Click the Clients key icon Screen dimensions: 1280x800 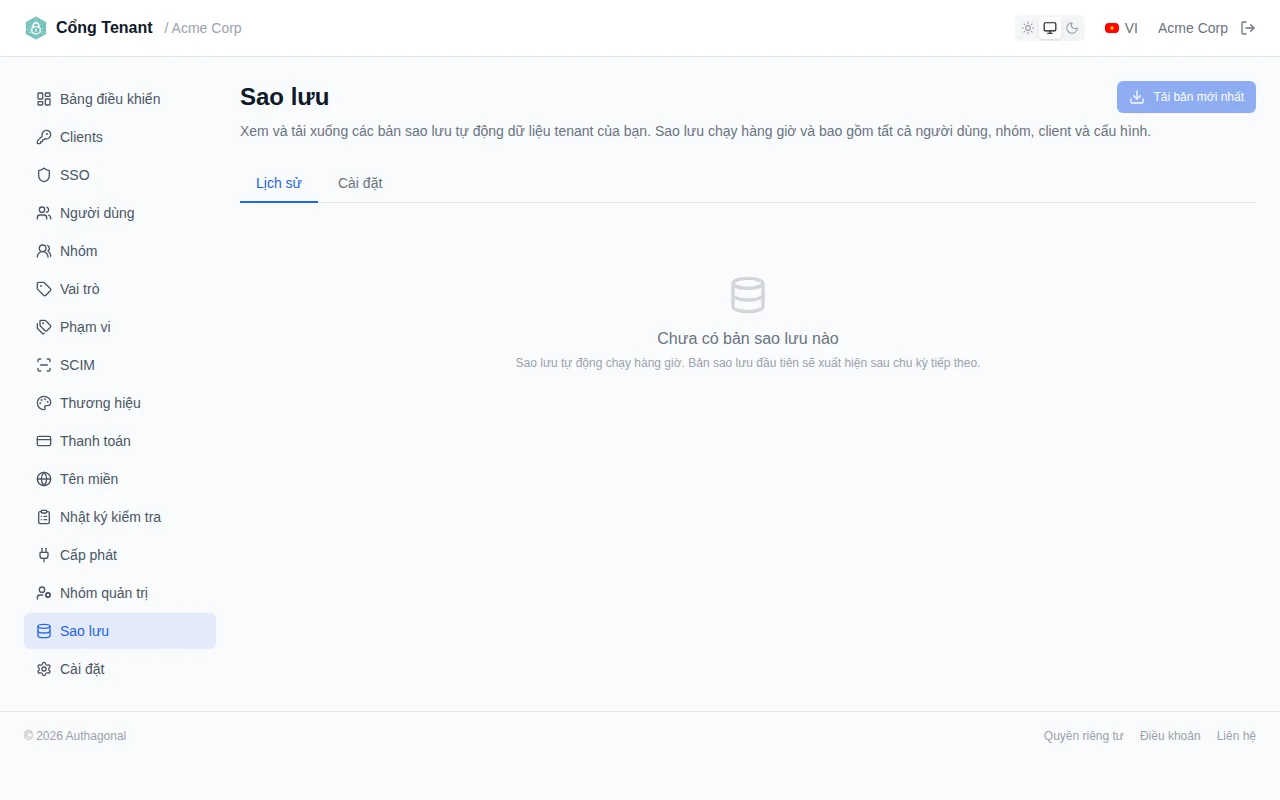point(44,137)
